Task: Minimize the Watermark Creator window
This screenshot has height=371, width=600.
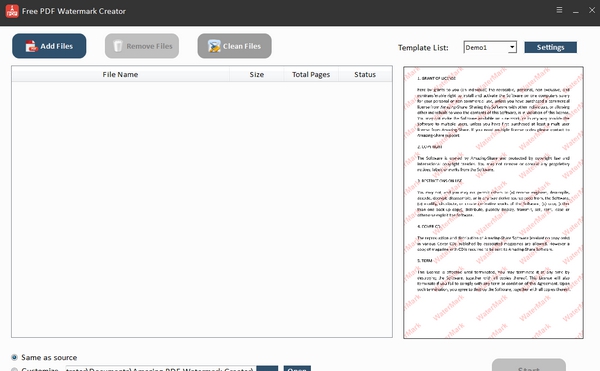Action: (x=576, y=10)
